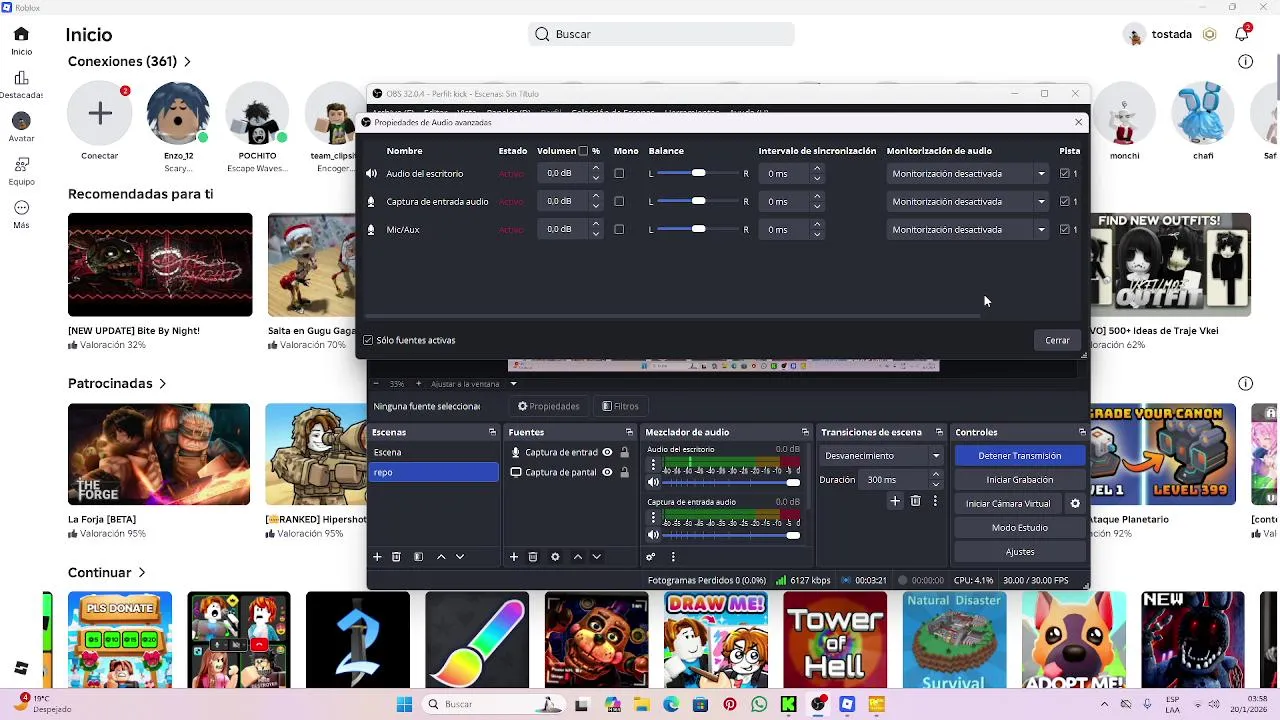Open the Avatar page in Roblox sidebar
1280x720 pixels.
coord(21,127)
